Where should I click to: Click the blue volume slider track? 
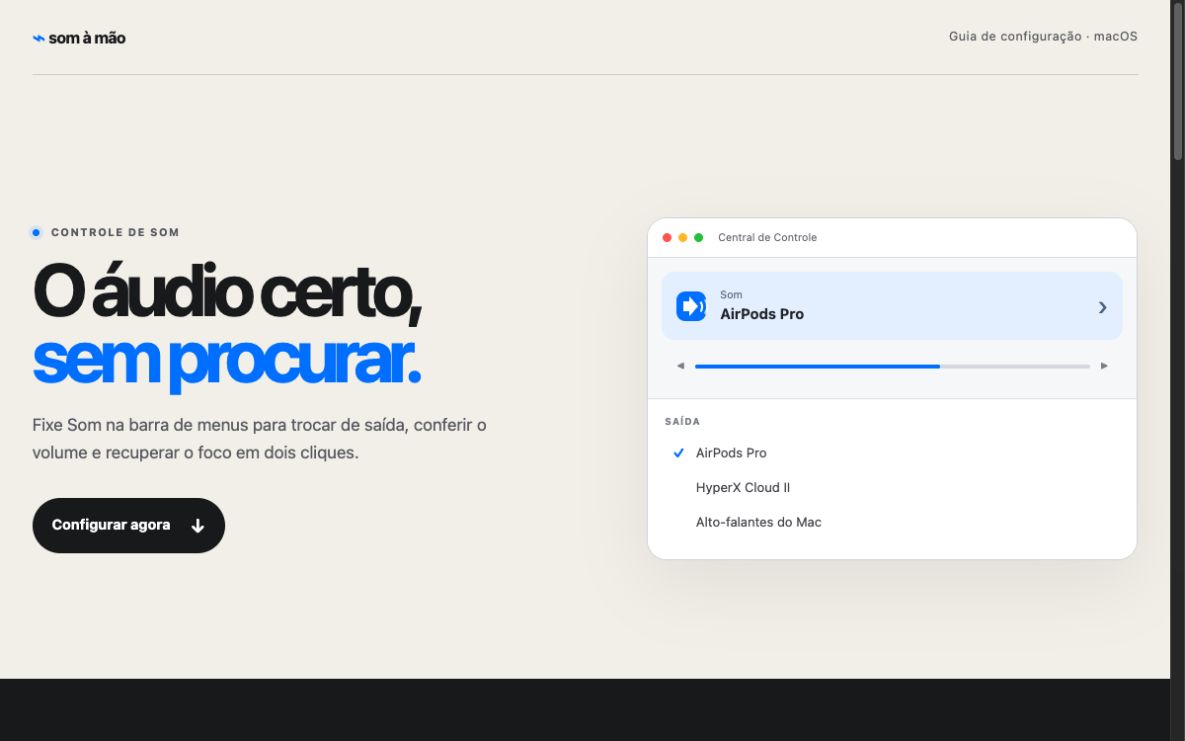pos(893,366)
